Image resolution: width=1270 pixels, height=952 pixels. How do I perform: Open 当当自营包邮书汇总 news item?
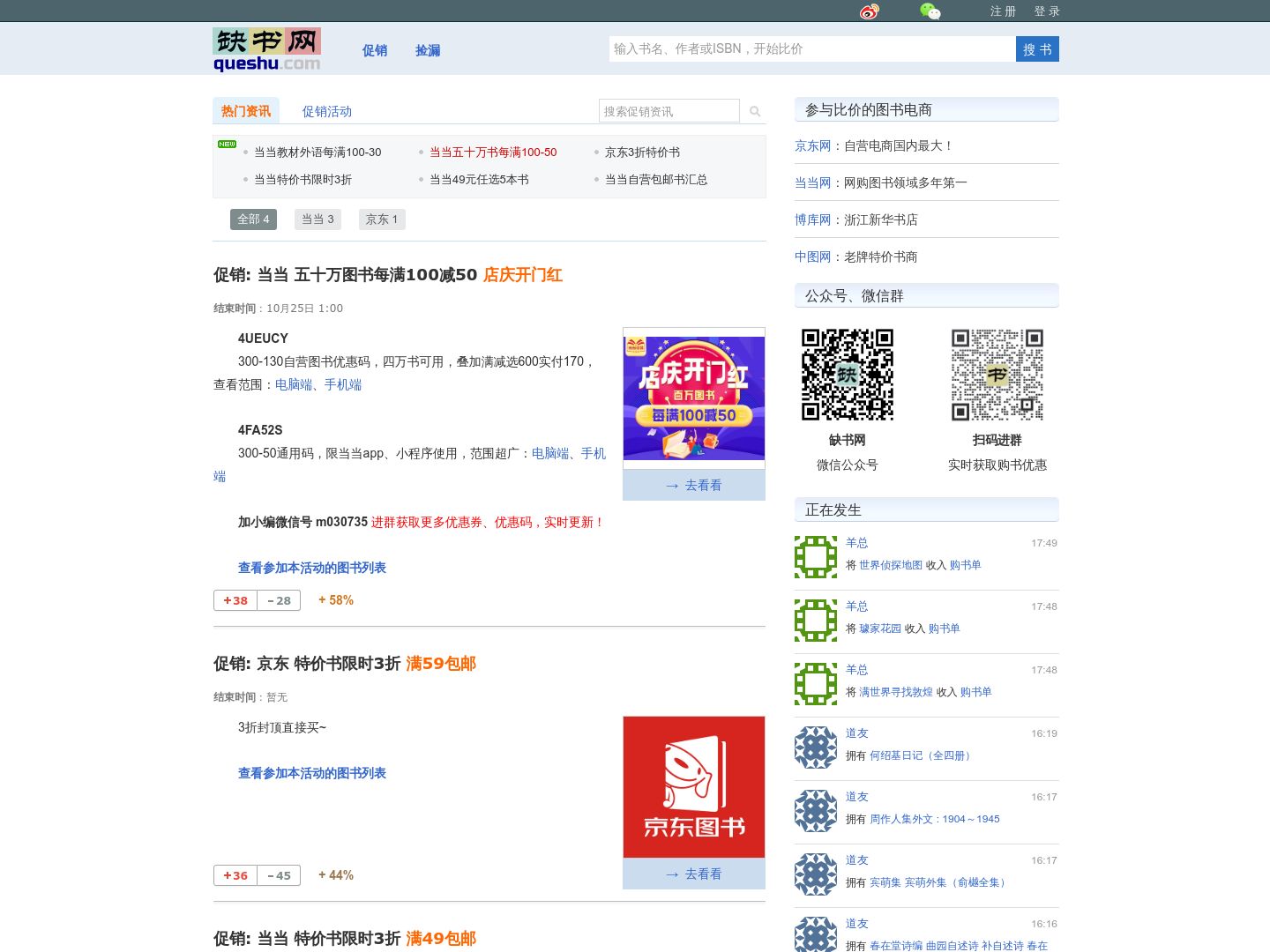[x=656, y=180]
